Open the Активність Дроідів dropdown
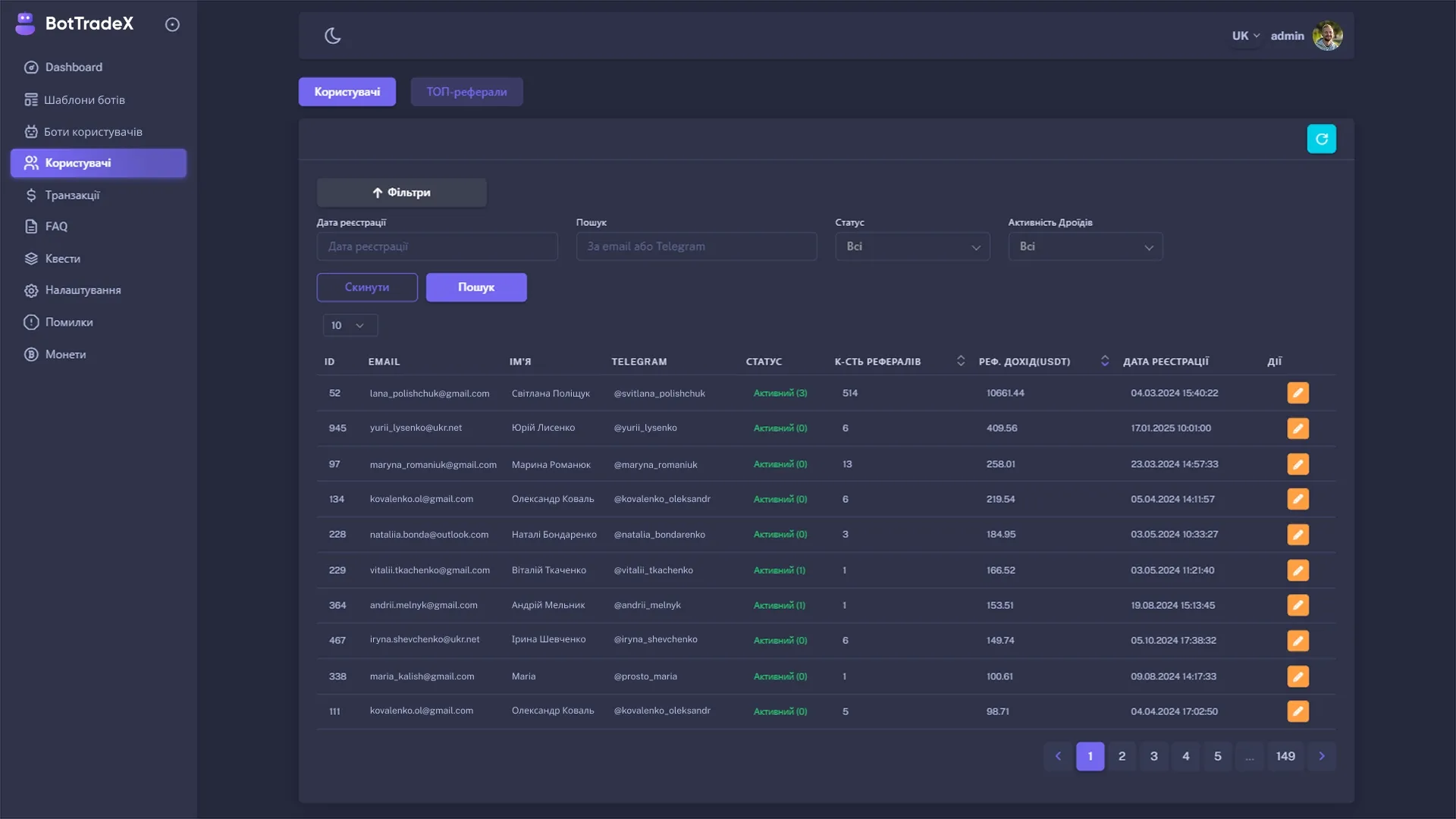Screen dimensions: 1456x819 point(1085,246)
